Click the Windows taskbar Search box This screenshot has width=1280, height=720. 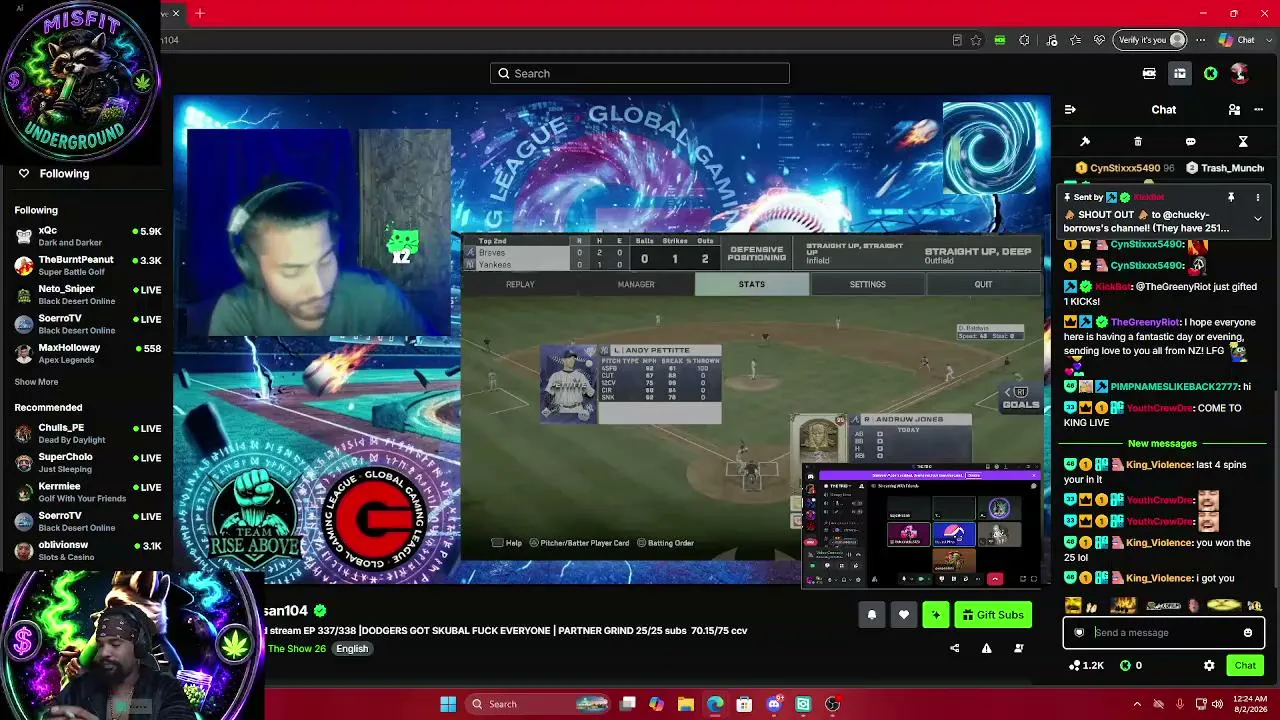(x=540, y=704)
